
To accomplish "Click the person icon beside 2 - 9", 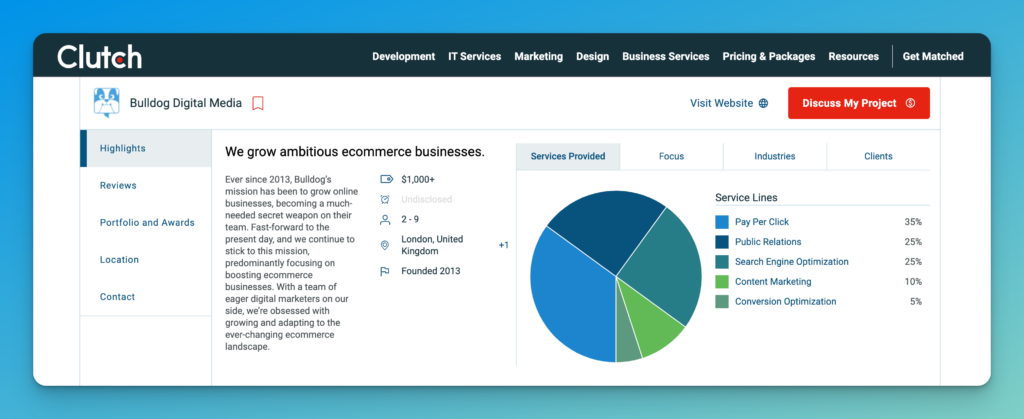I will [x=385, y=219].
